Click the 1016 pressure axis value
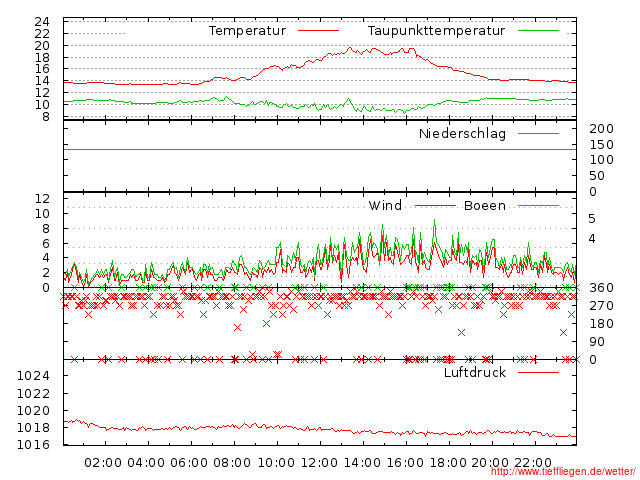This screenshot has width=640, height=480. coord(33,444)
